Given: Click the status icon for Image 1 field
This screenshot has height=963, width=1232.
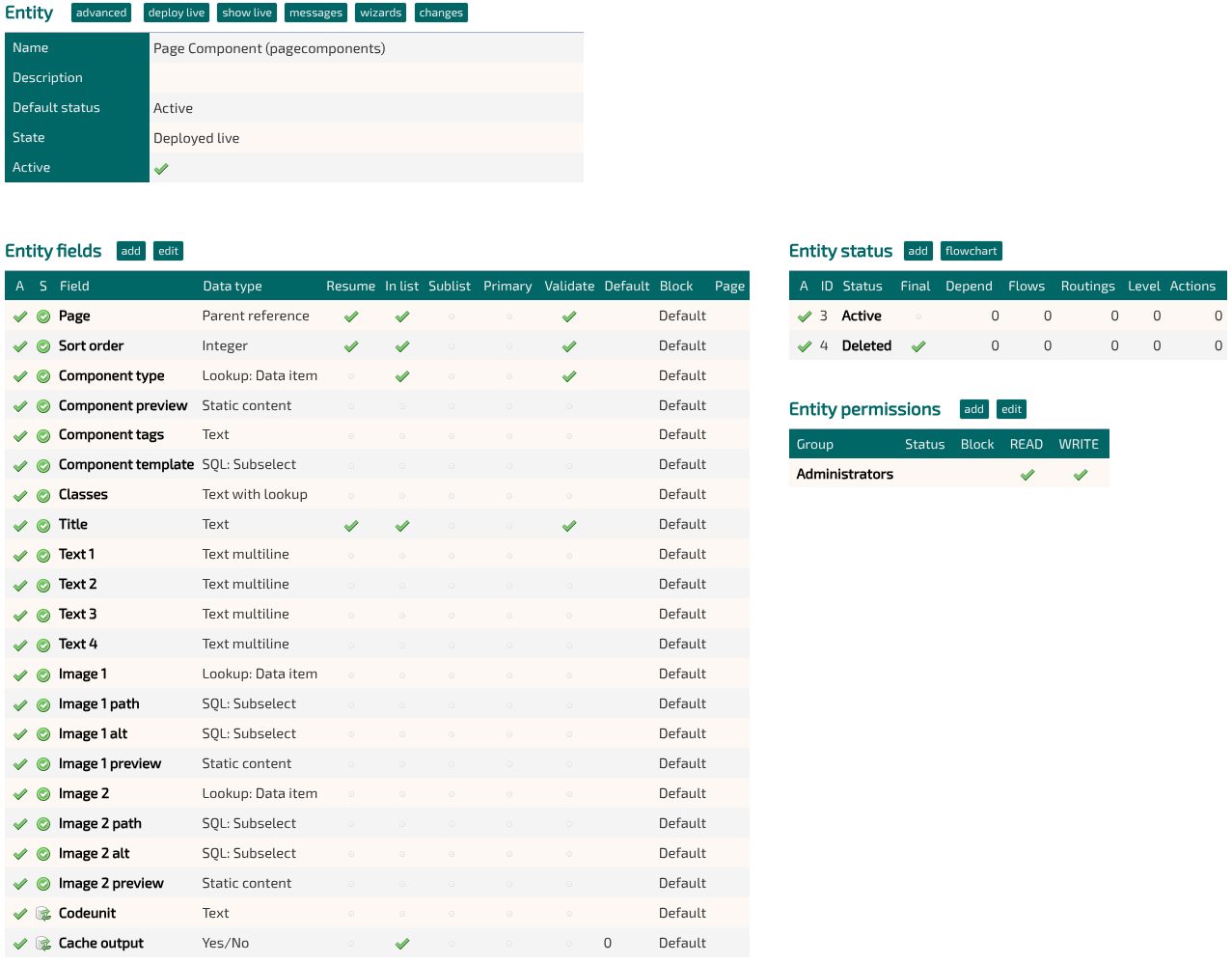Looking at the screenshot, I should pyautogui.click(x=43, y=674).
